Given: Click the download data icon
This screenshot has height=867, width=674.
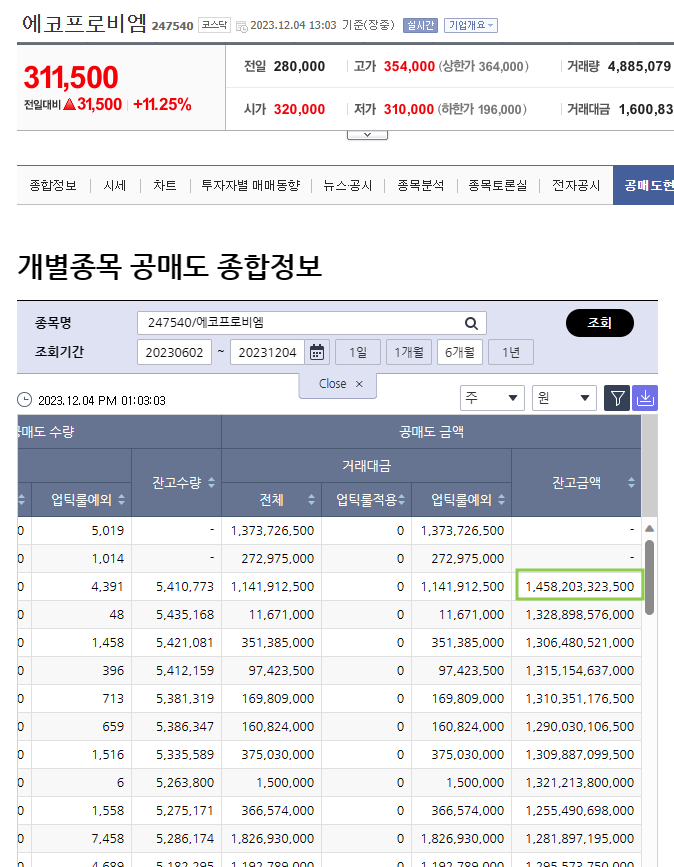Looking at the screenshot, I should tap(645, 398).
